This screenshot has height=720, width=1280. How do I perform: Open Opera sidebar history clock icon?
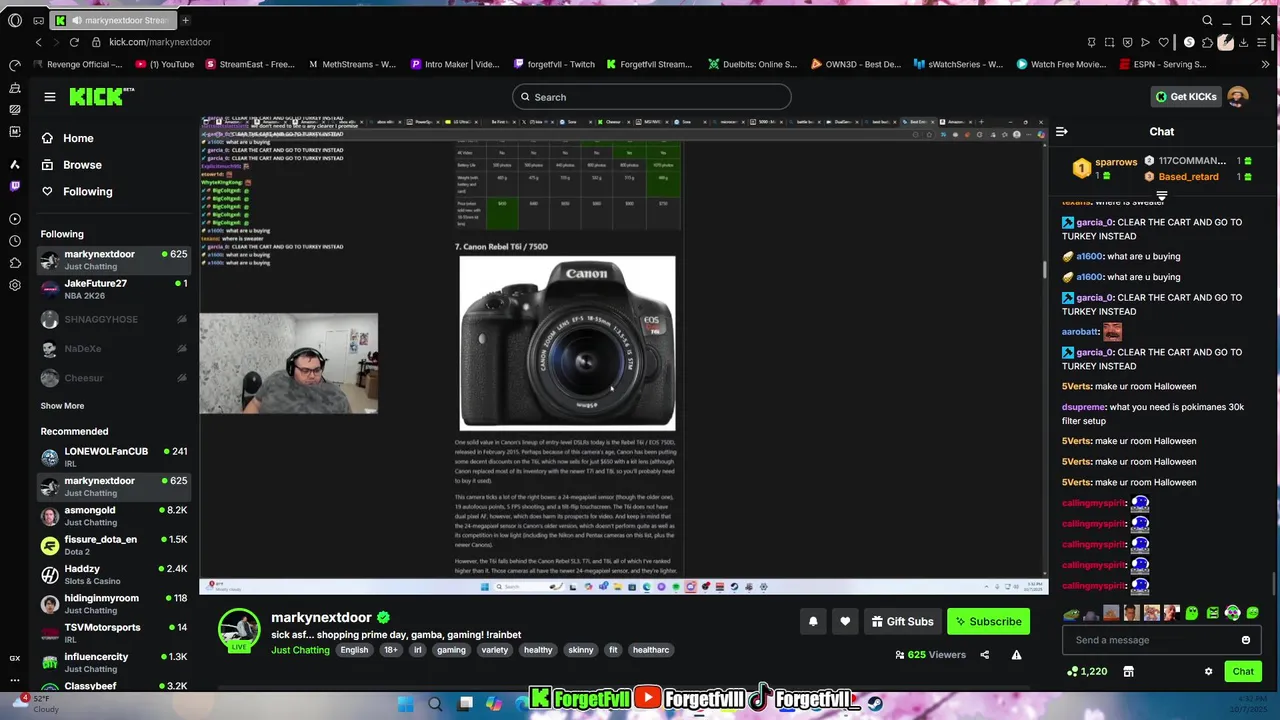(x=15, y=241)
